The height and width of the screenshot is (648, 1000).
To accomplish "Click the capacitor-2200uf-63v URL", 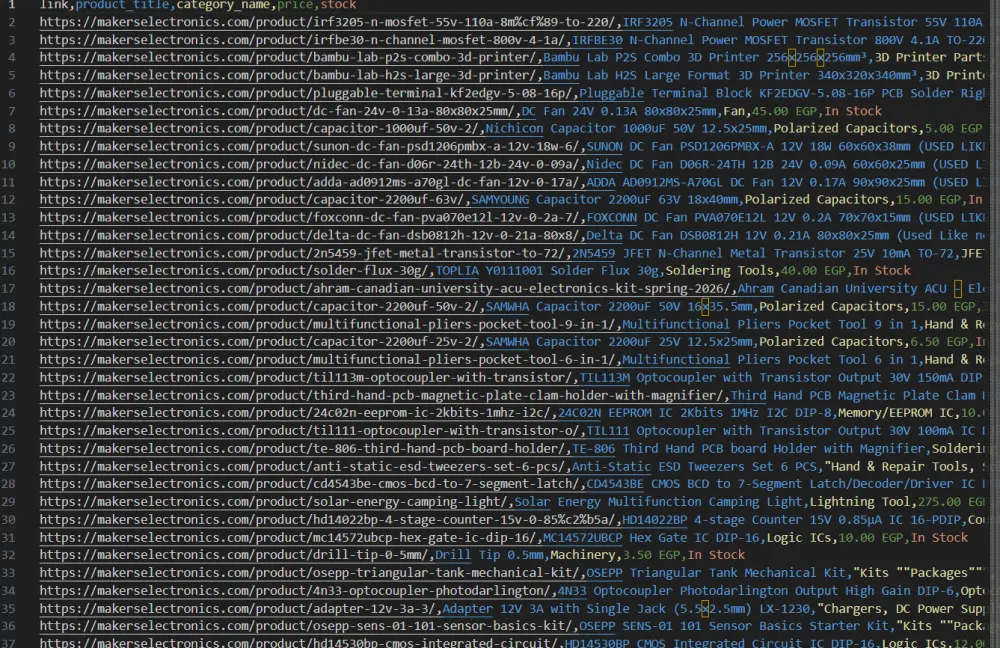I will 254,200.
